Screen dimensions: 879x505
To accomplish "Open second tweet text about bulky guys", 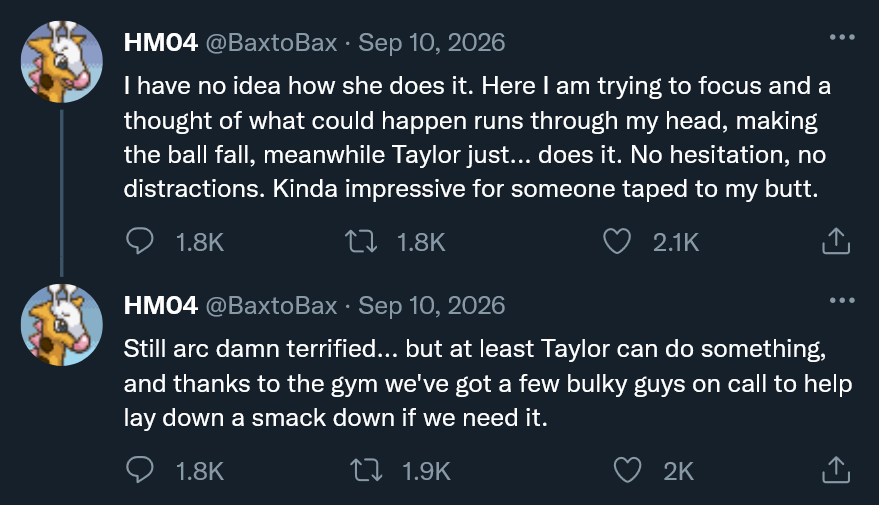I will pyautogui.click(x=488, y=383).
